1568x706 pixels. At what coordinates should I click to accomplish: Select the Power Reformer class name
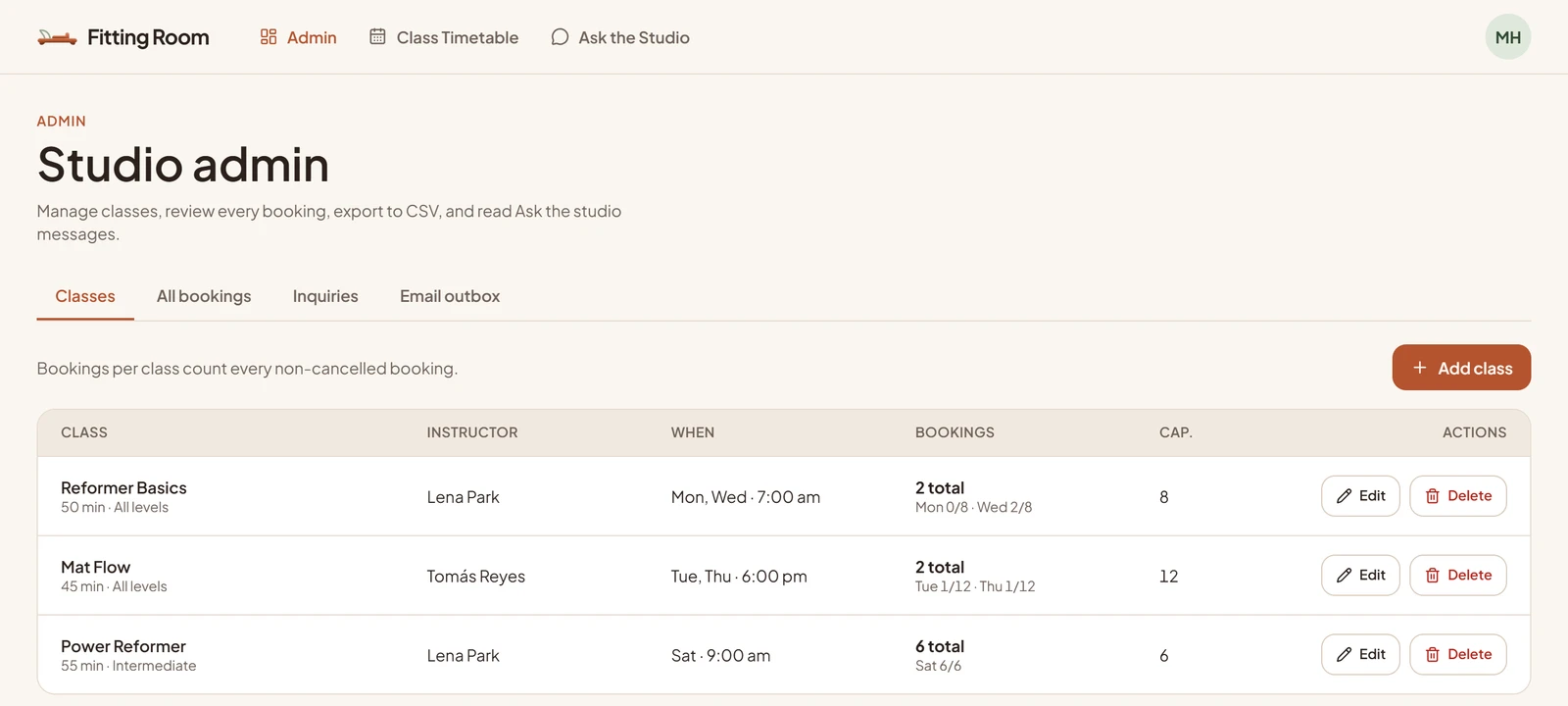[123, 646]
